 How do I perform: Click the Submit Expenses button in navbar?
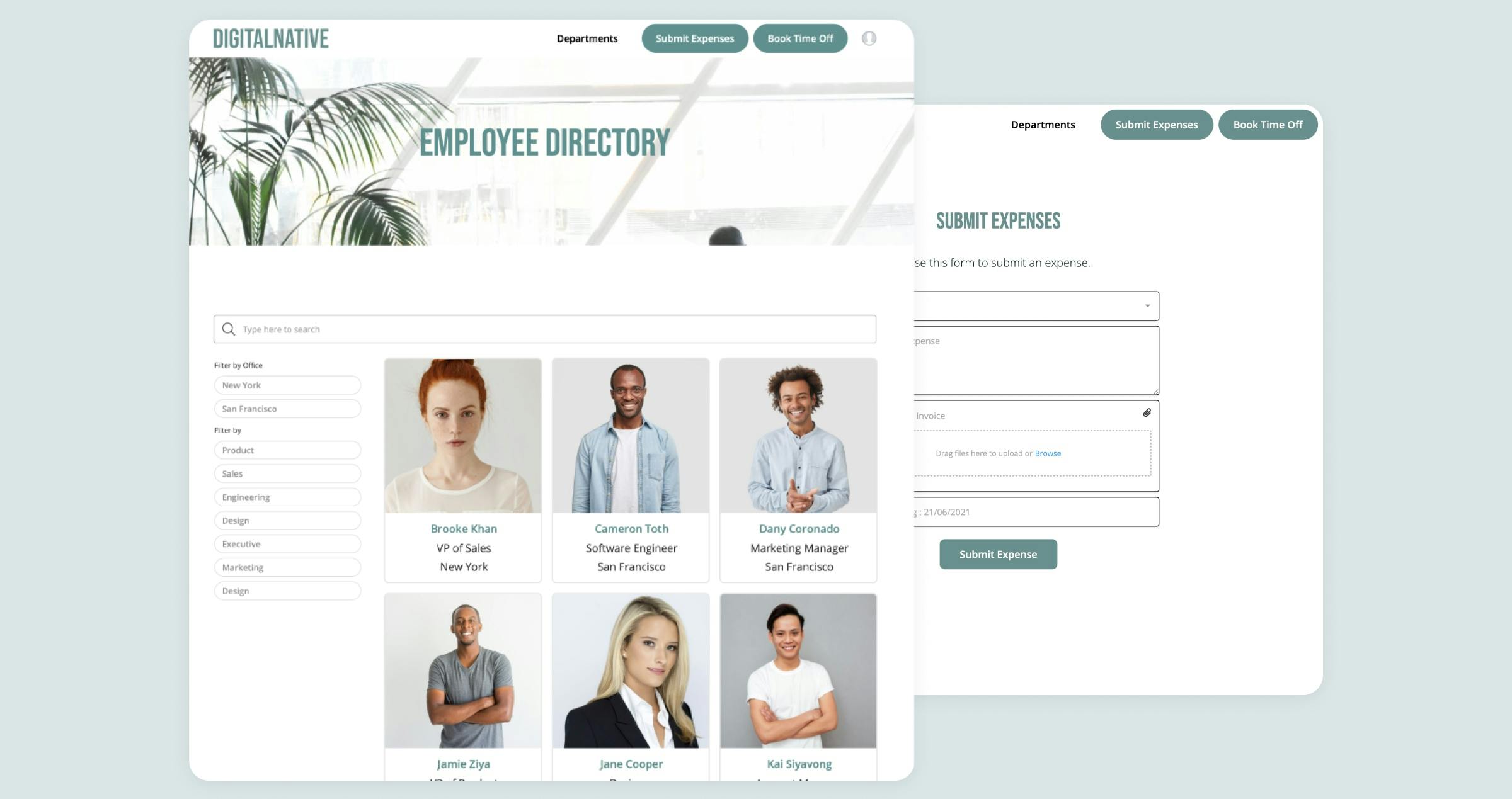point(693,38)
